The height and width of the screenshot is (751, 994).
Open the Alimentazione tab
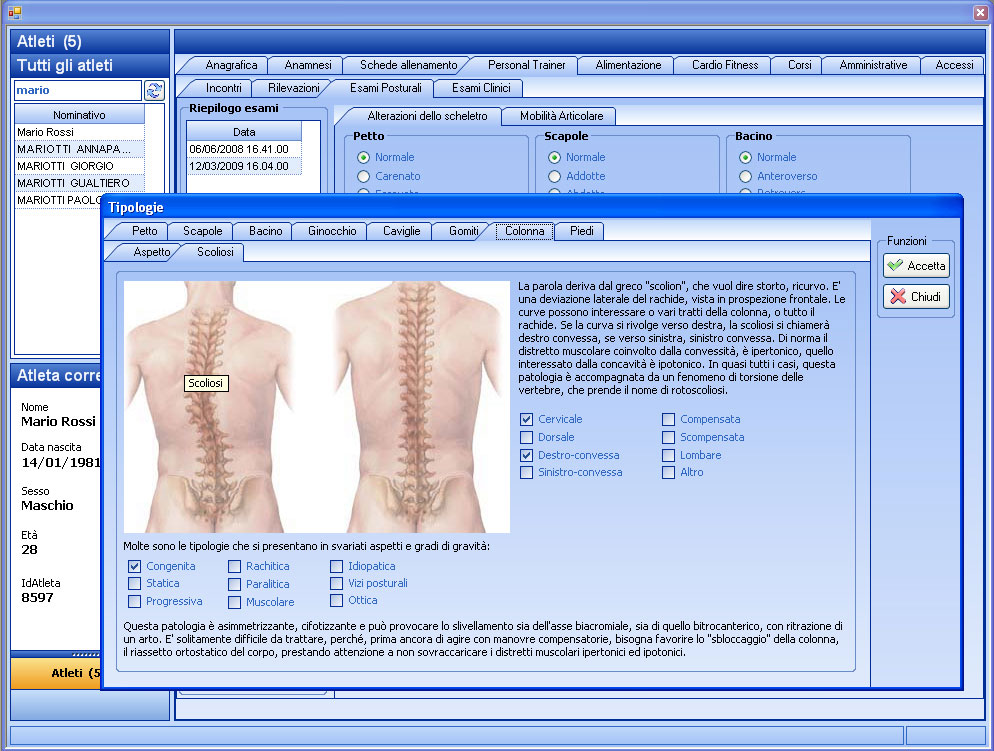628,65
